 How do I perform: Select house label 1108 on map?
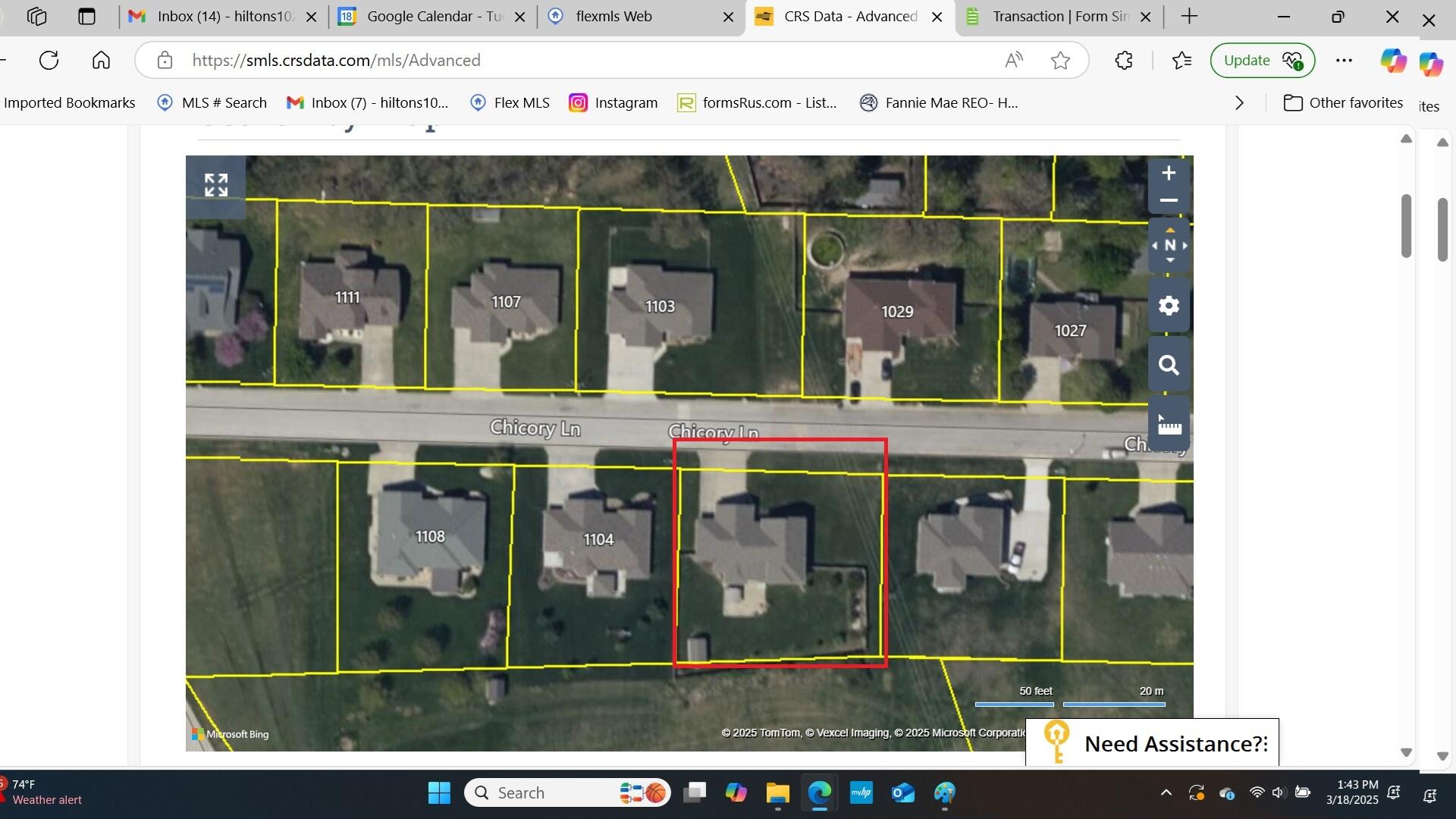coord(430,537)
